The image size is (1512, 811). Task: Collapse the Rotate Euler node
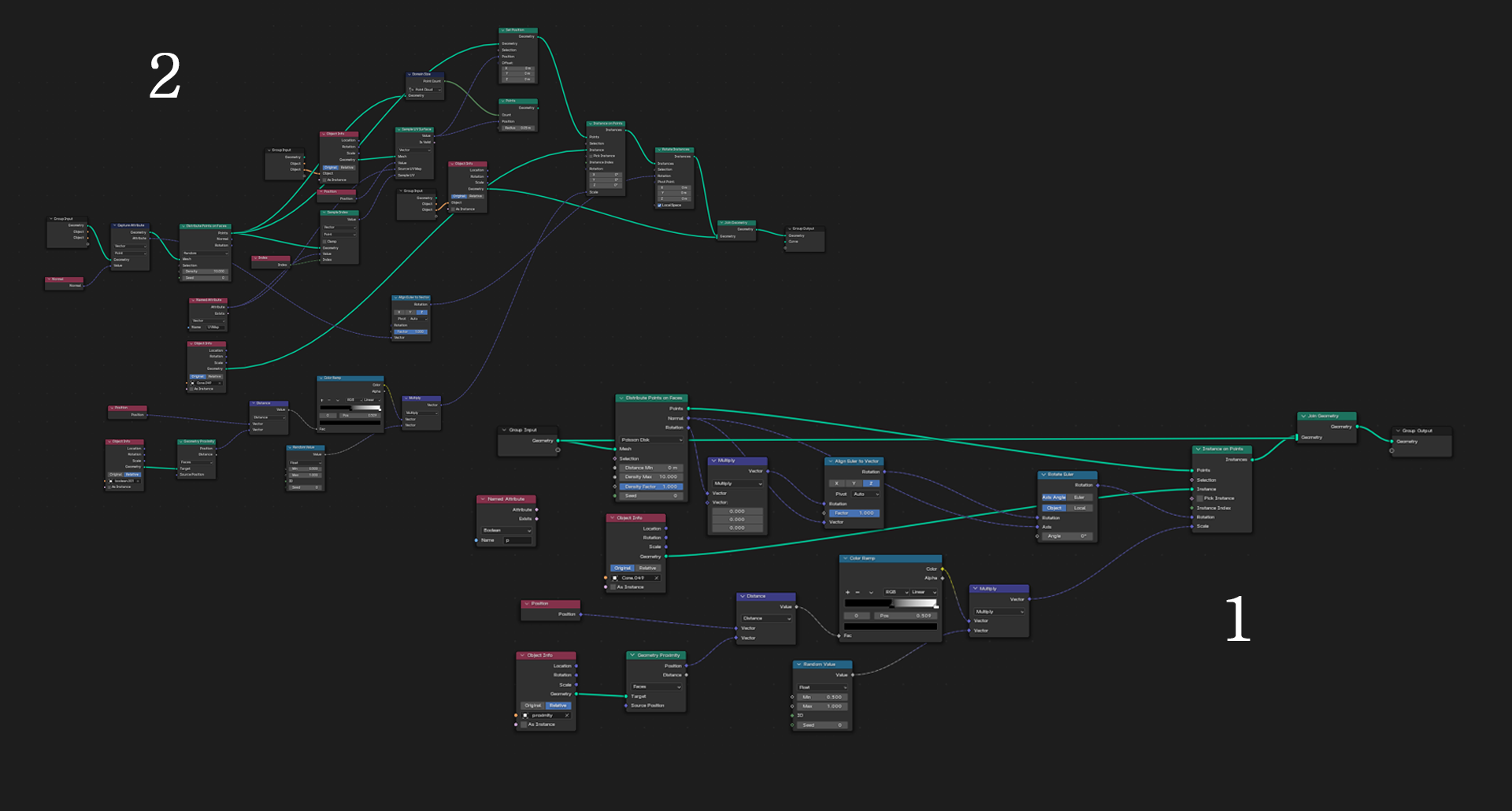point(1043,475)
